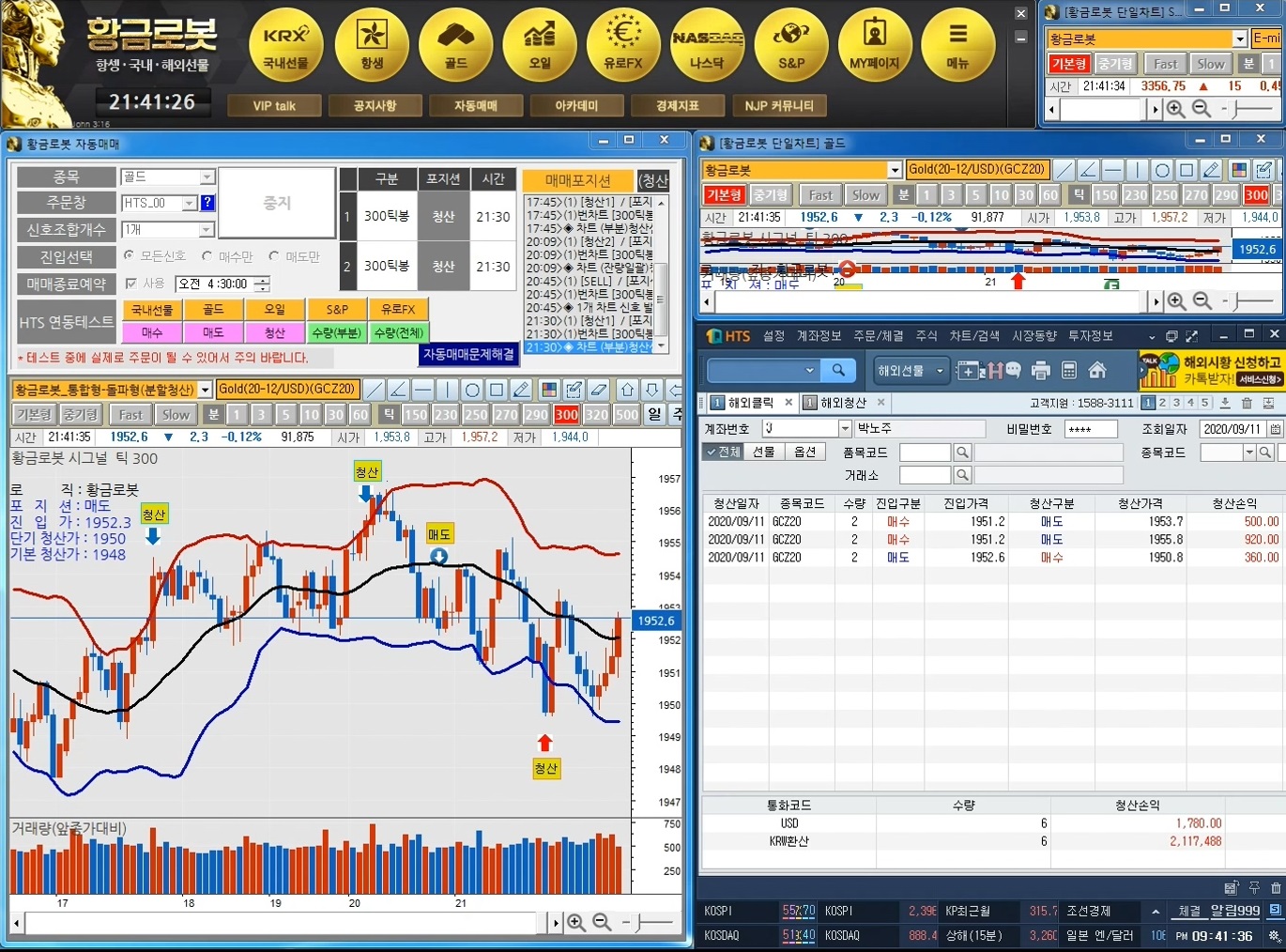The height and width of the screenshot is (952, 1286).
Task: Toggle the 사용 checkbox for 매매종료예약
Action: tap(130, 283)
